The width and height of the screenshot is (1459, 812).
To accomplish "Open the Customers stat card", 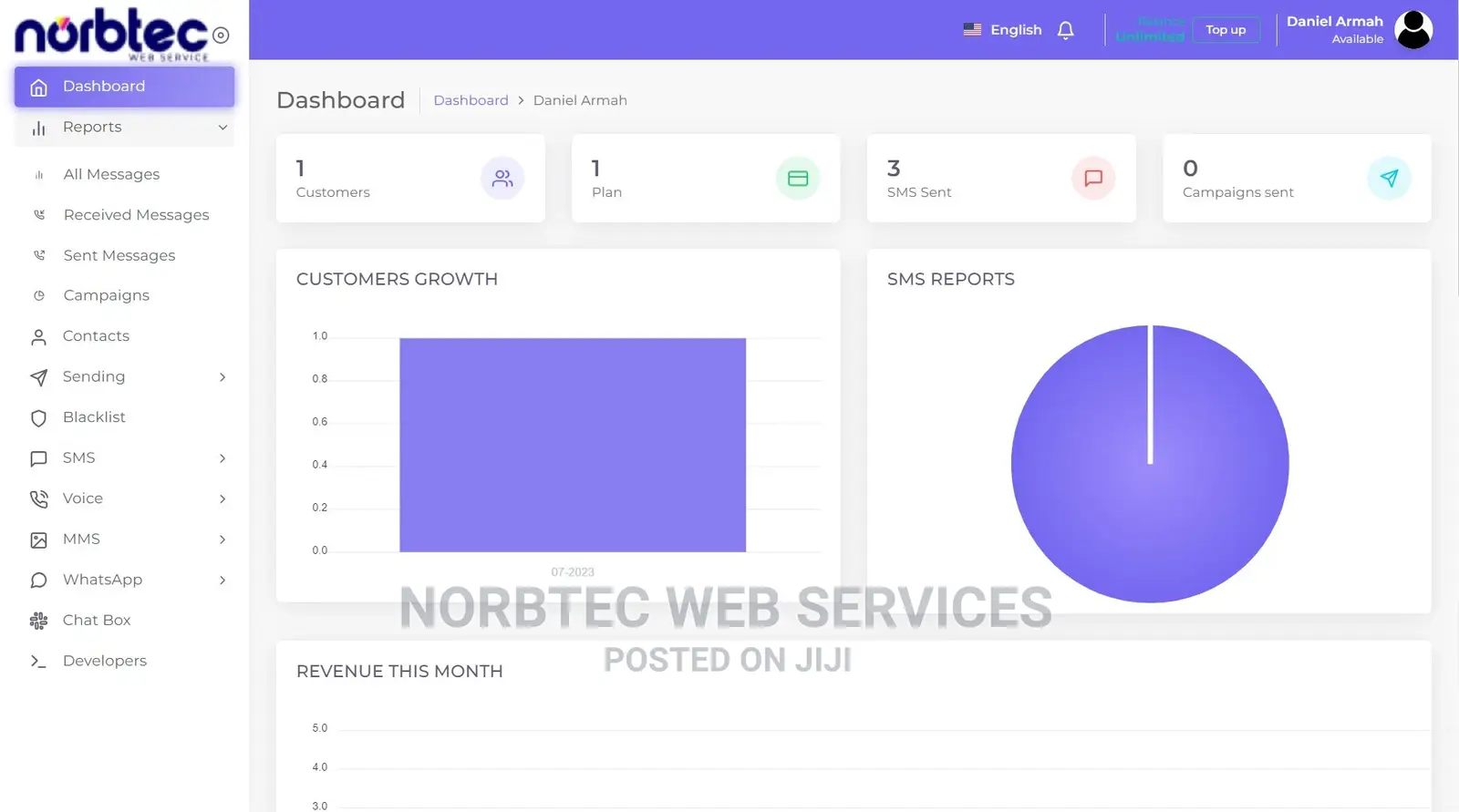I will 410,179.
